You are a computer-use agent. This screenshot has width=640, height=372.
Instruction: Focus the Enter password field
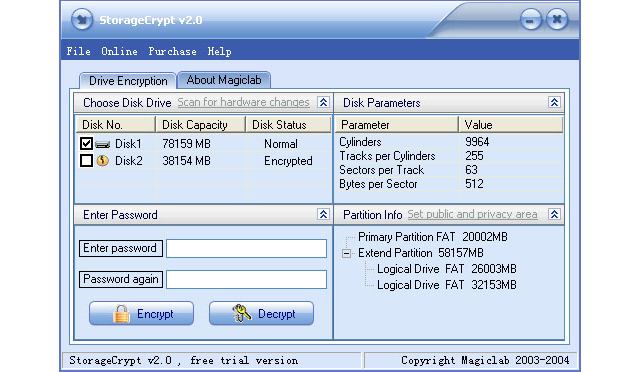point(247,248)
